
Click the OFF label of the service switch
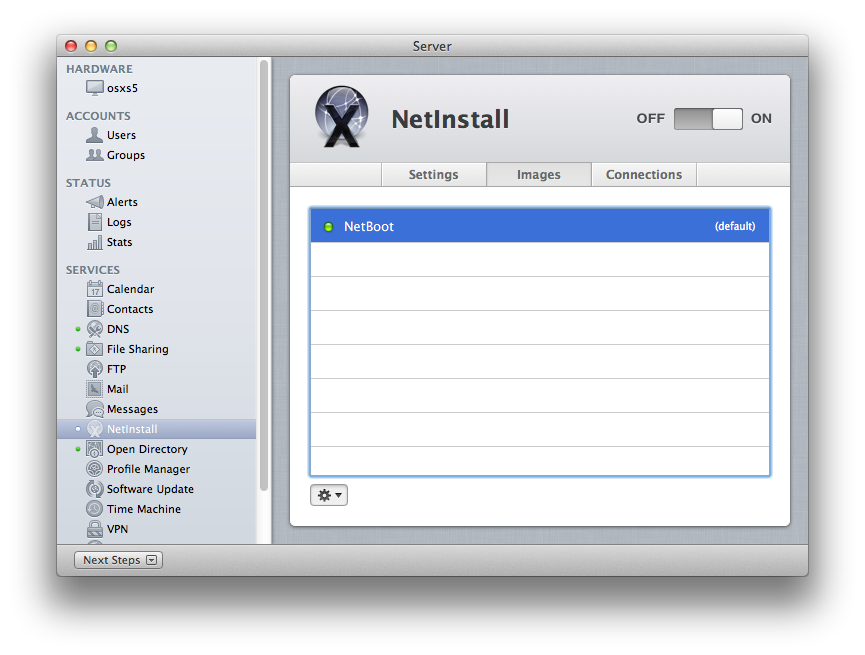(650, 119)
